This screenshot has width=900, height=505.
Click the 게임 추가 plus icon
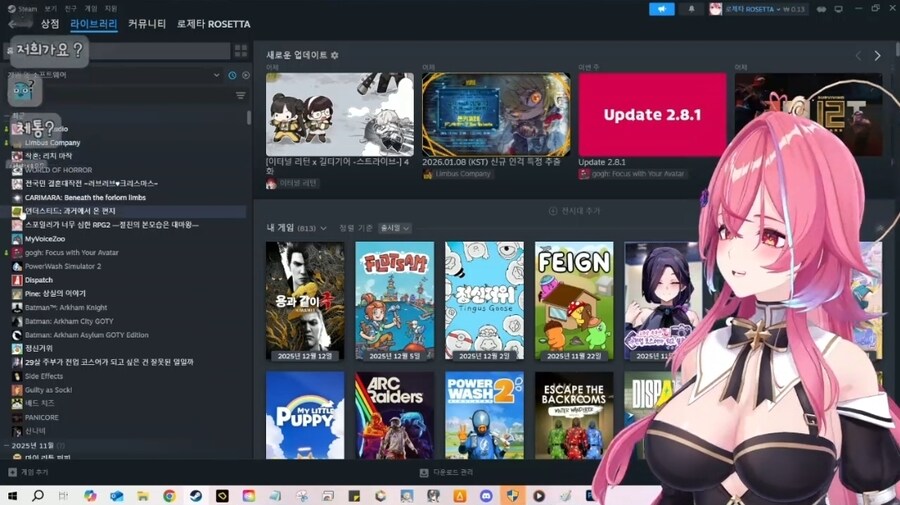coord(13,472)
